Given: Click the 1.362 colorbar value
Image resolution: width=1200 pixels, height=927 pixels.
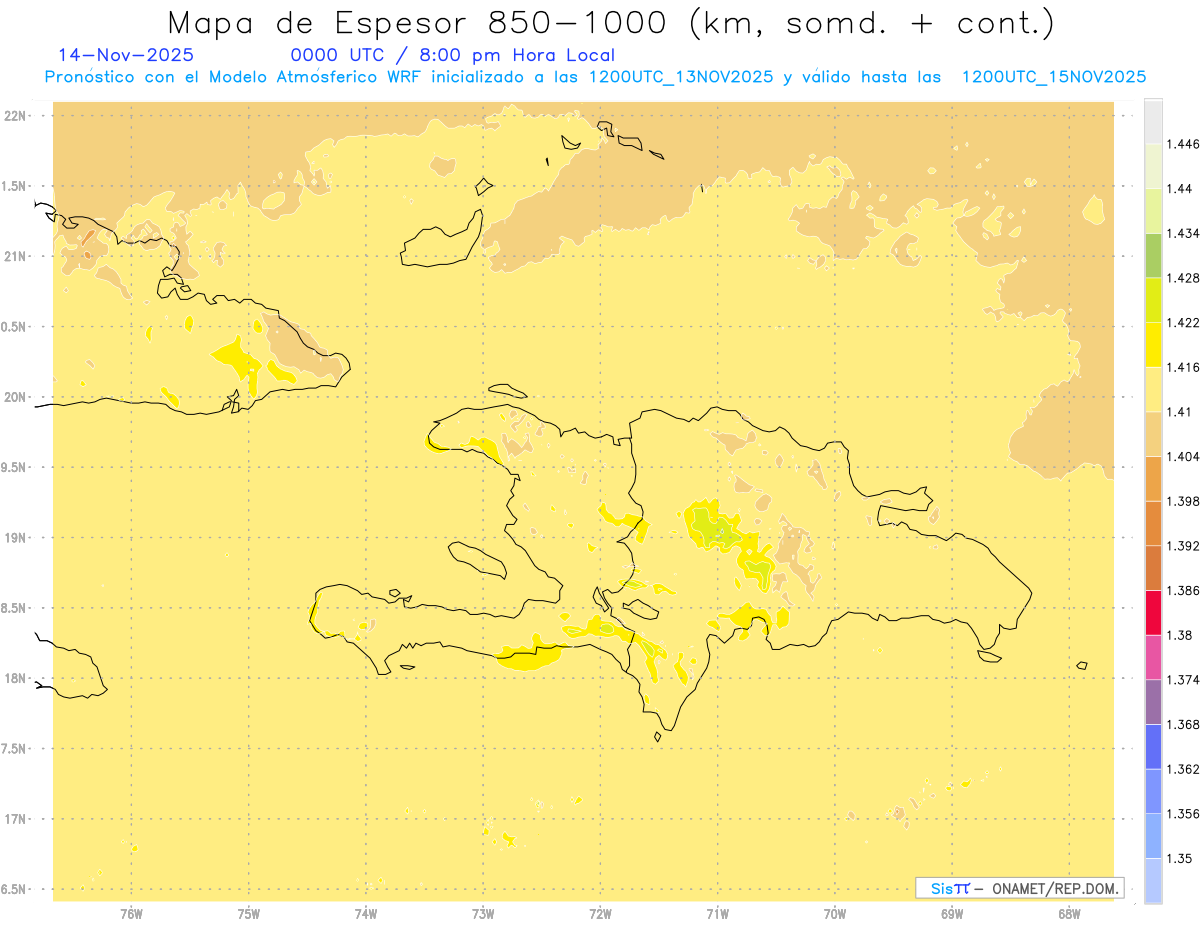Looking at the screenshot, I should point(1182,769).
